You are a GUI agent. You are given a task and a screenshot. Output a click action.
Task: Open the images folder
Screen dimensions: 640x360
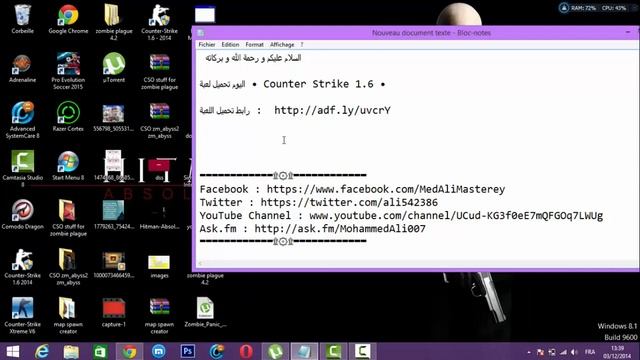[159, 267]
